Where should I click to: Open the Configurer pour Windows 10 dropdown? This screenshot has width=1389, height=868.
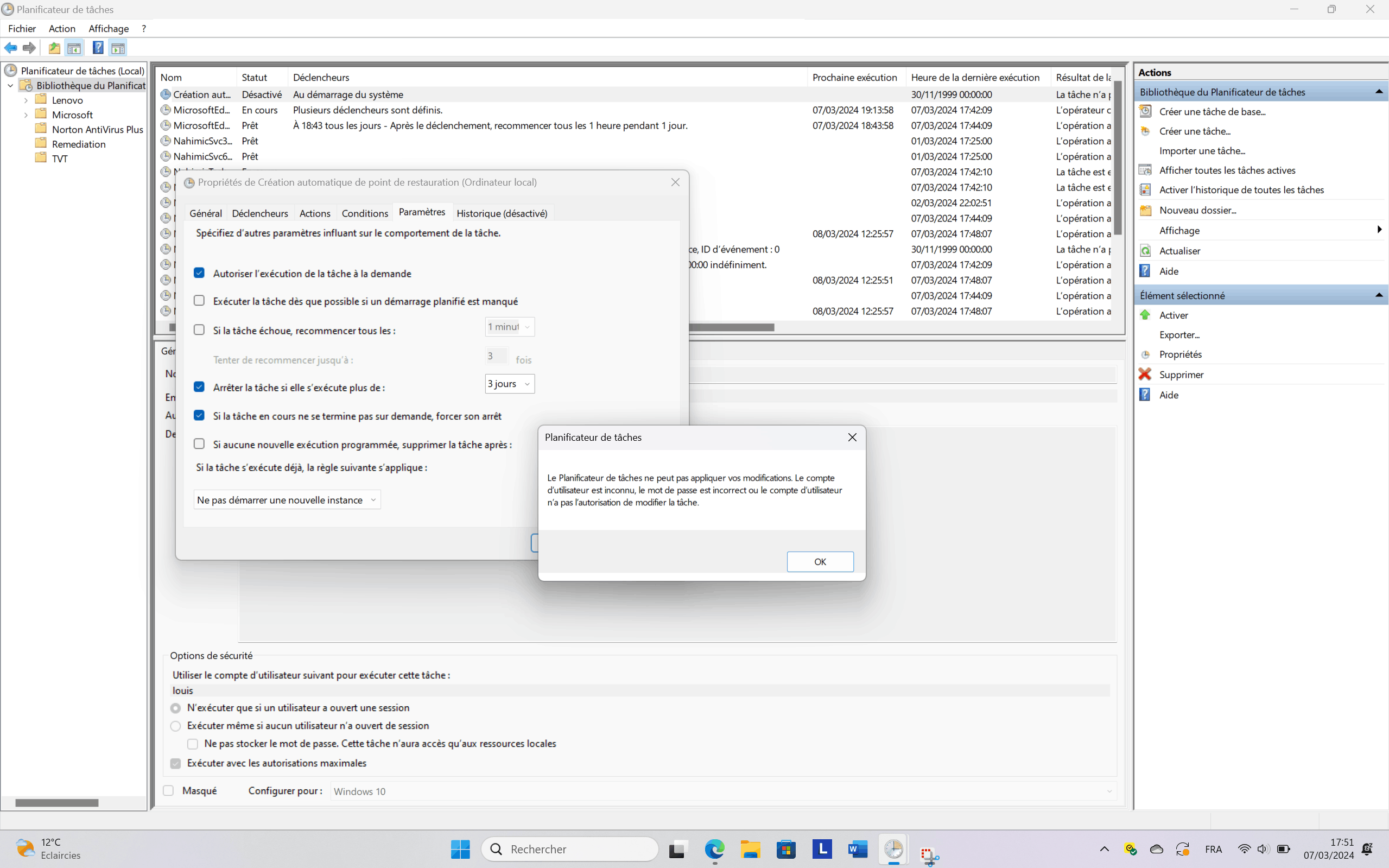[723, 791]
